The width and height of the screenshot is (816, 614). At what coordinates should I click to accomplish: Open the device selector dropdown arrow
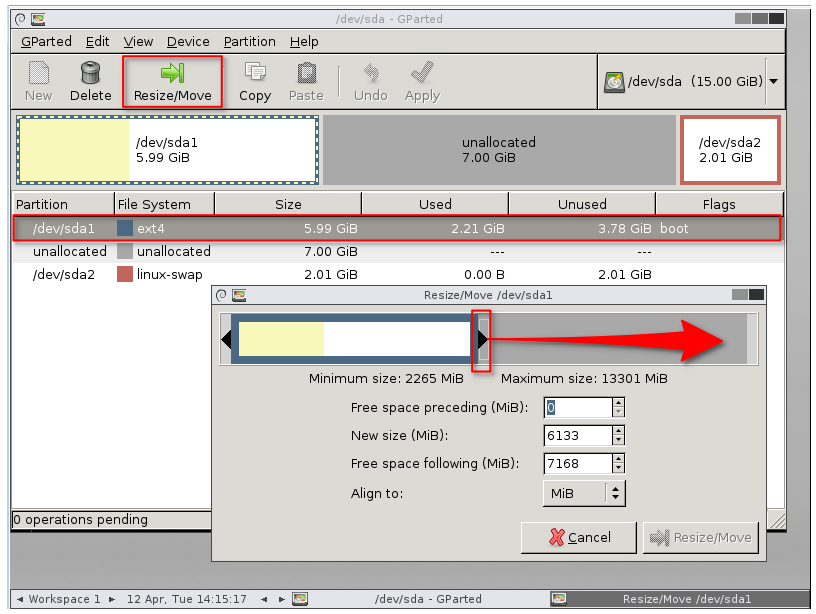774,81
